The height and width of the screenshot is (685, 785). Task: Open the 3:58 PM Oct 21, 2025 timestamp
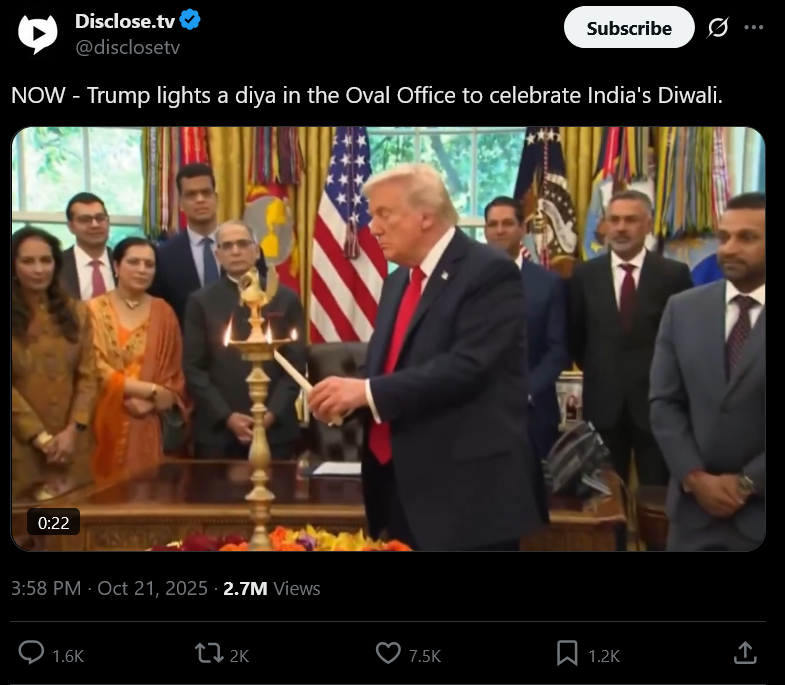pyautogui.click(x=109, y=588)
